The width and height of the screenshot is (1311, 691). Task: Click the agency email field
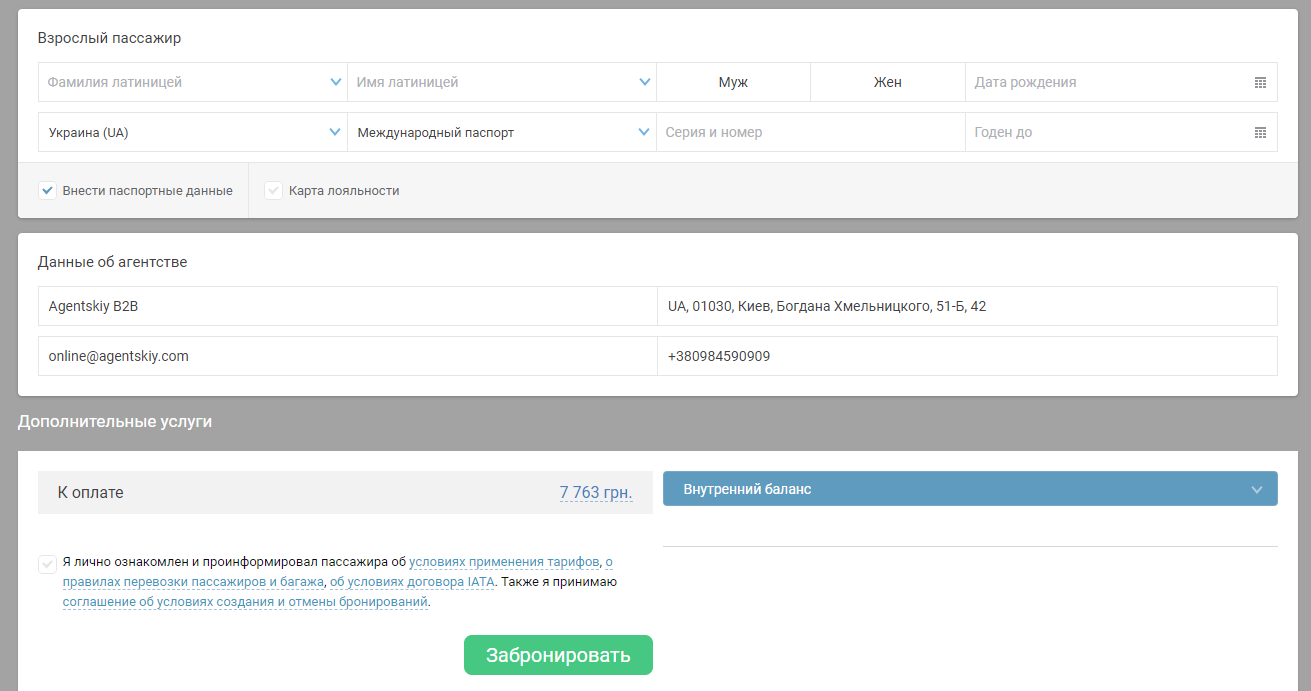[x=347, y=356]
